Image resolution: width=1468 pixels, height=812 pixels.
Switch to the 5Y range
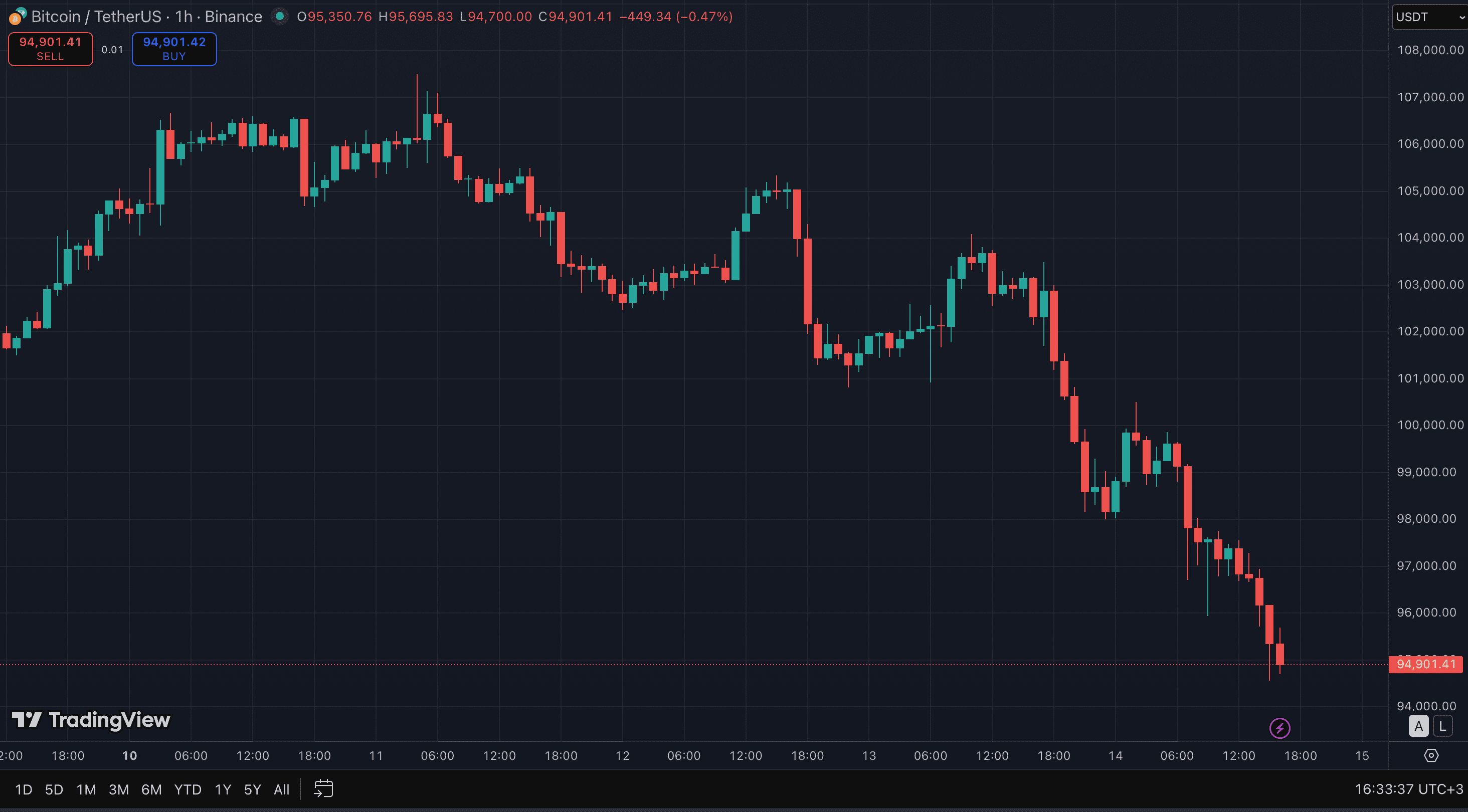point(252,789)
